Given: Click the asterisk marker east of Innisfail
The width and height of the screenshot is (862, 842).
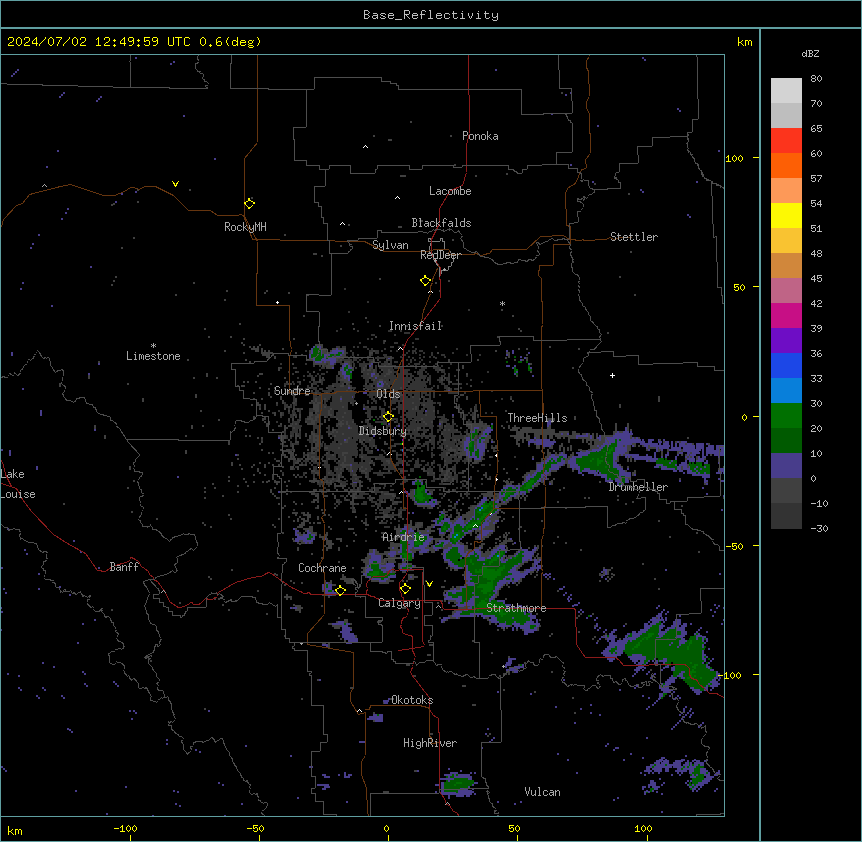Looking at the screenshot, I should [502, 303].
